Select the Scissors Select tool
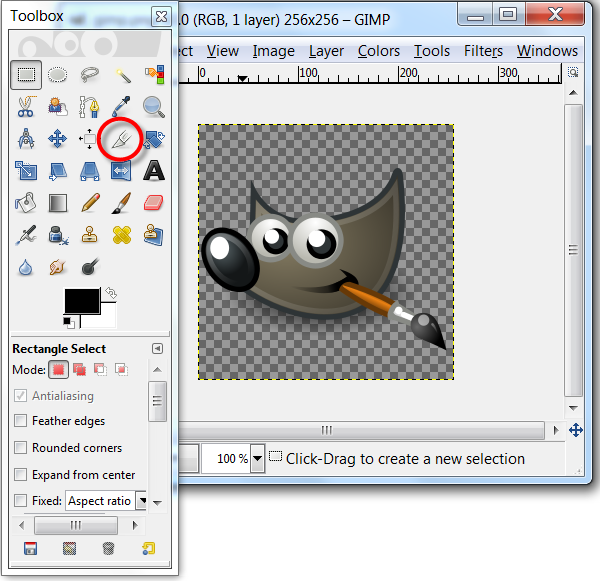Image resolution: width=600 pixels, height=581 pixels. [x=26, y=107]
